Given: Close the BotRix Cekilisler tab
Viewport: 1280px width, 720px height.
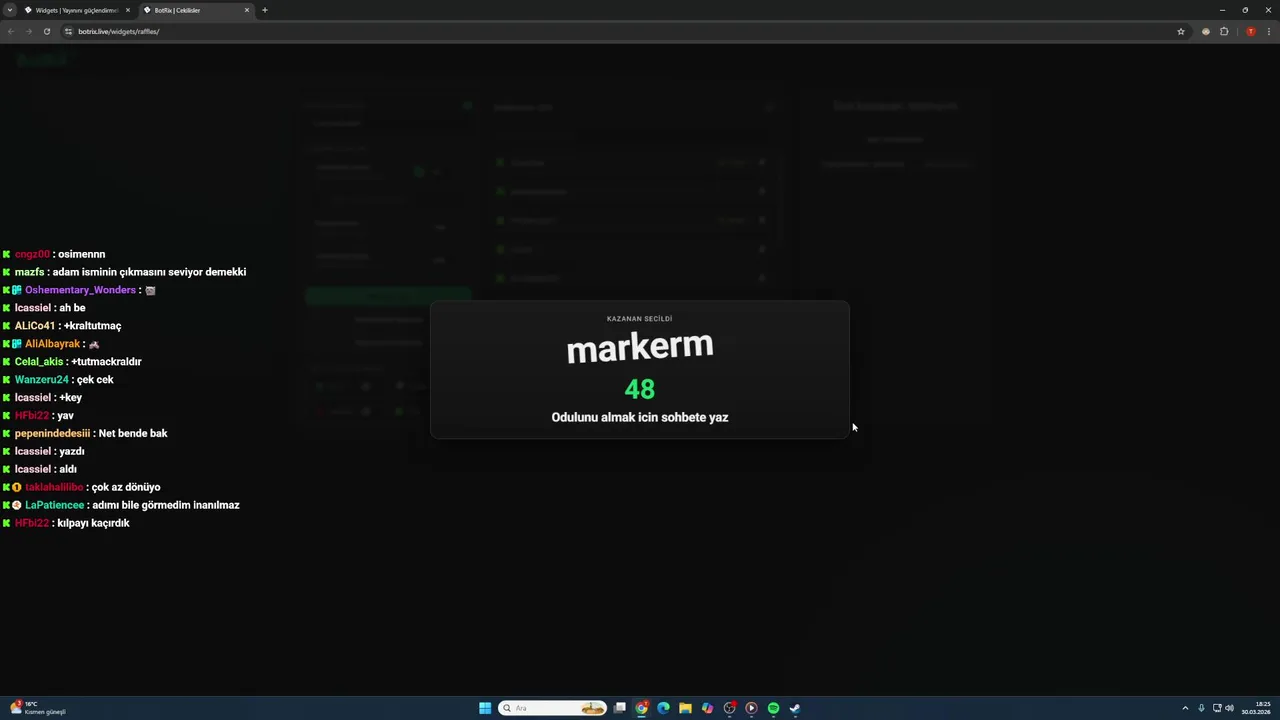Looking at the screenshot, I should click(x=247, y=10).
